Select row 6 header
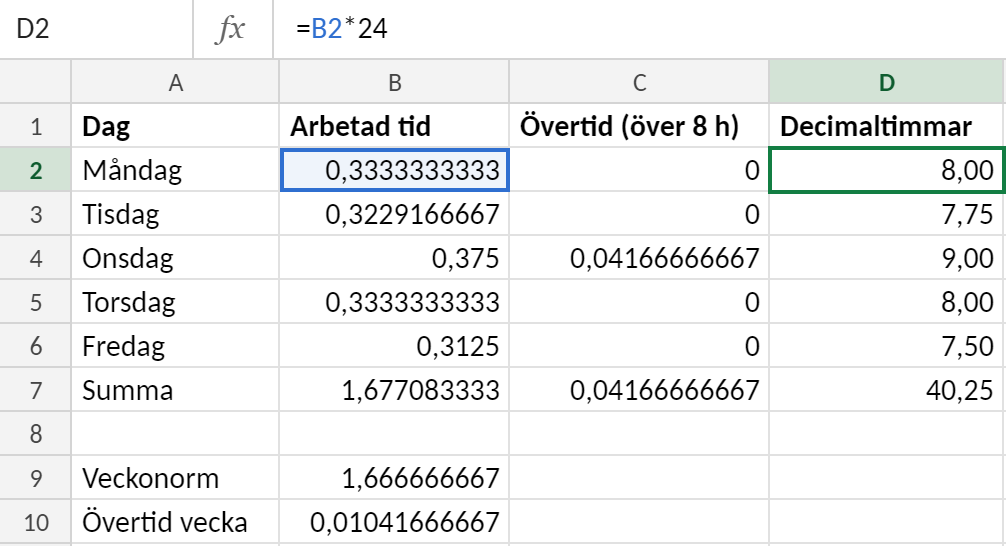Image resolution: width=1006 pixels, height=546 pixels. 35,346
